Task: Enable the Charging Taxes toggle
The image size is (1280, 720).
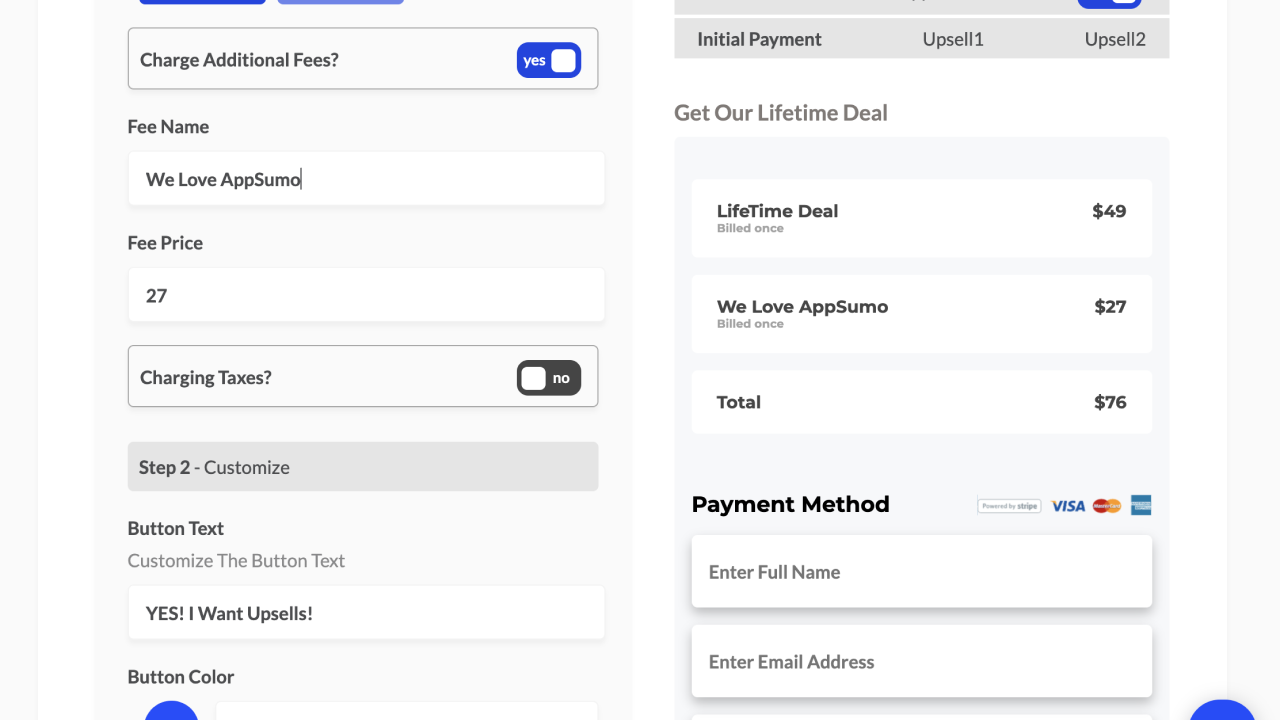Action: click(549, 378)
